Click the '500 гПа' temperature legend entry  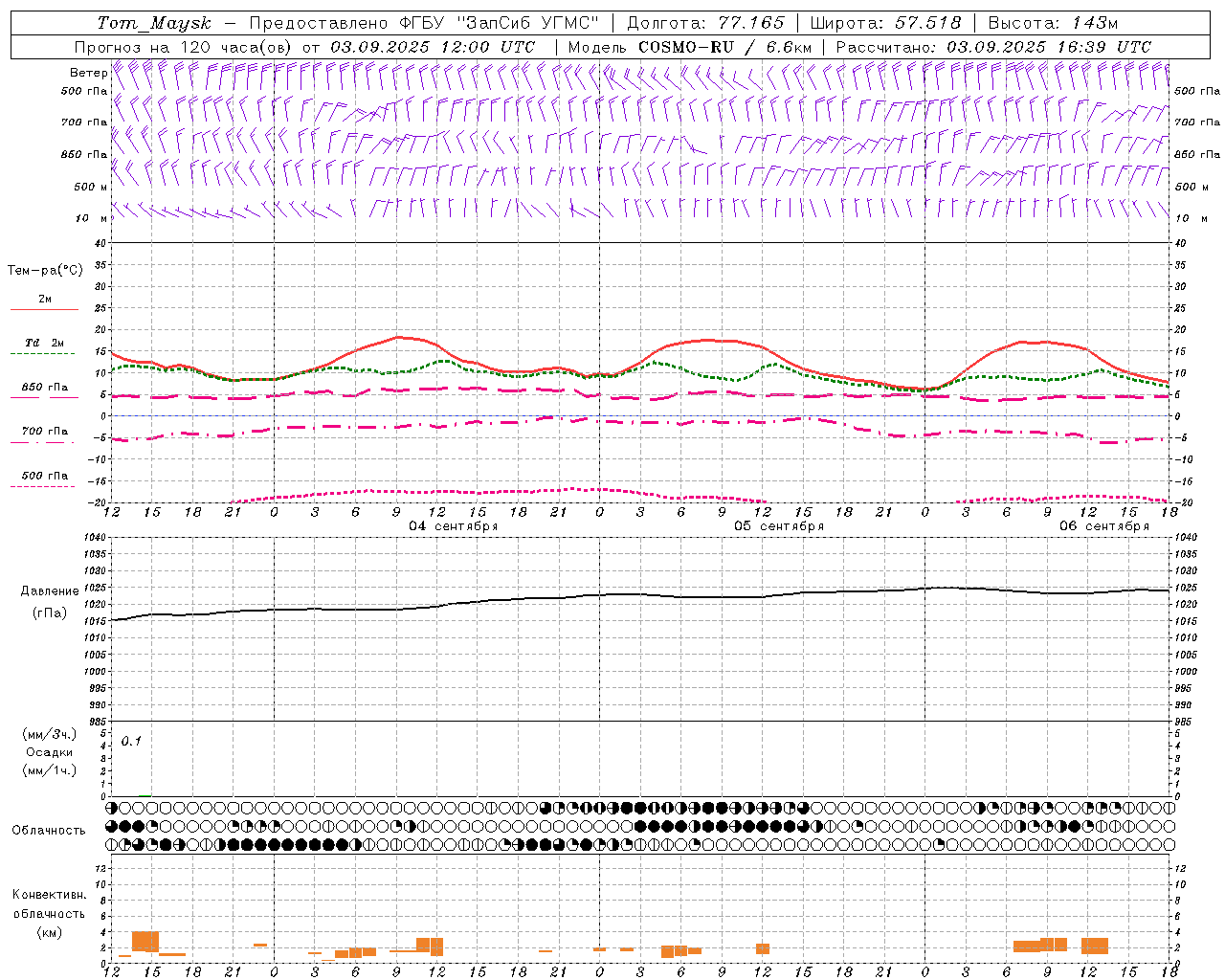(45, 476)
